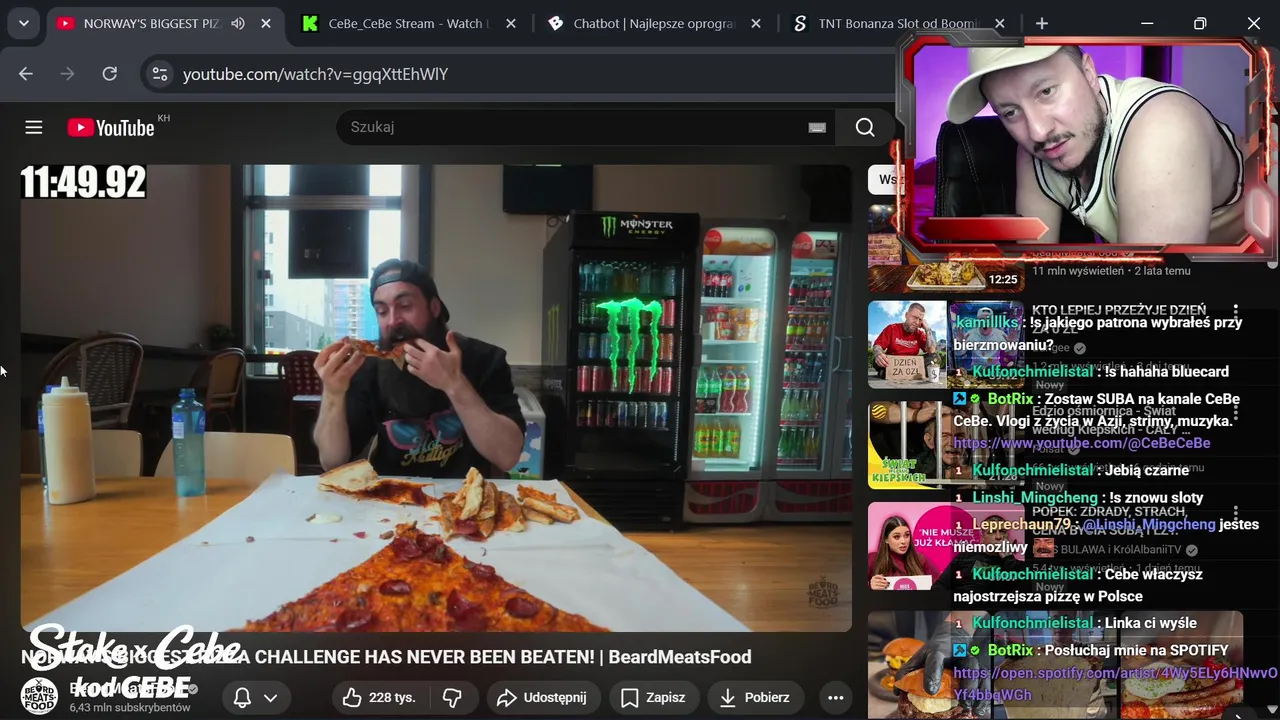Open options menu for POPEK: ZDRADY video
1280x720 pixels.
pyautogui.click(x=1236, y=514)
